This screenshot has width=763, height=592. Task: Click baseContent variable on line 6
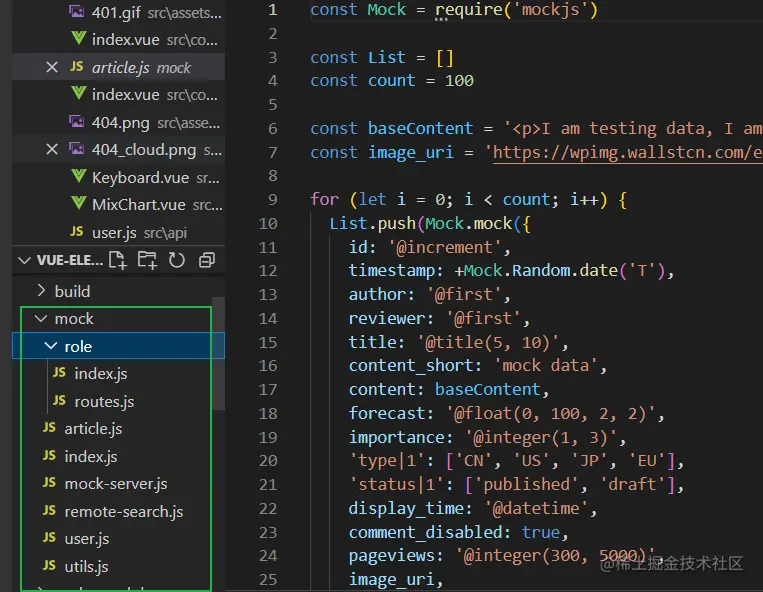point(420,128)
